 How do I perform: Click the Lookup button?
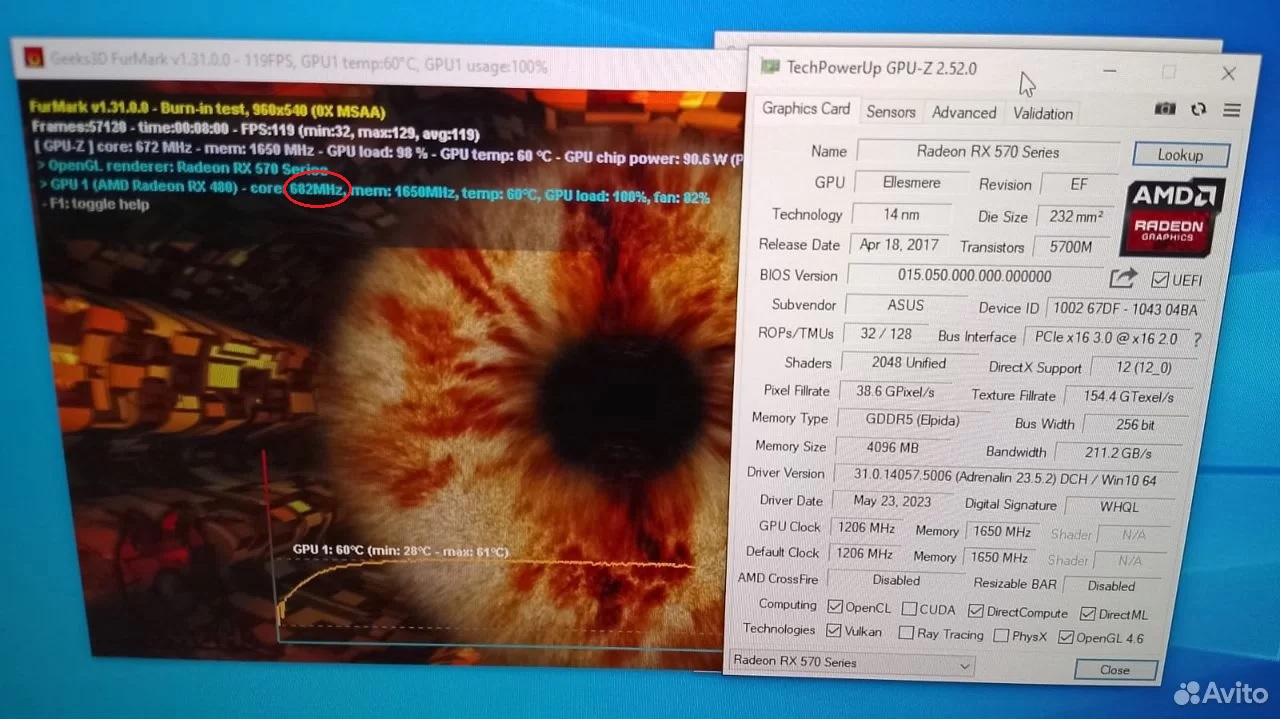(1181, 155)
